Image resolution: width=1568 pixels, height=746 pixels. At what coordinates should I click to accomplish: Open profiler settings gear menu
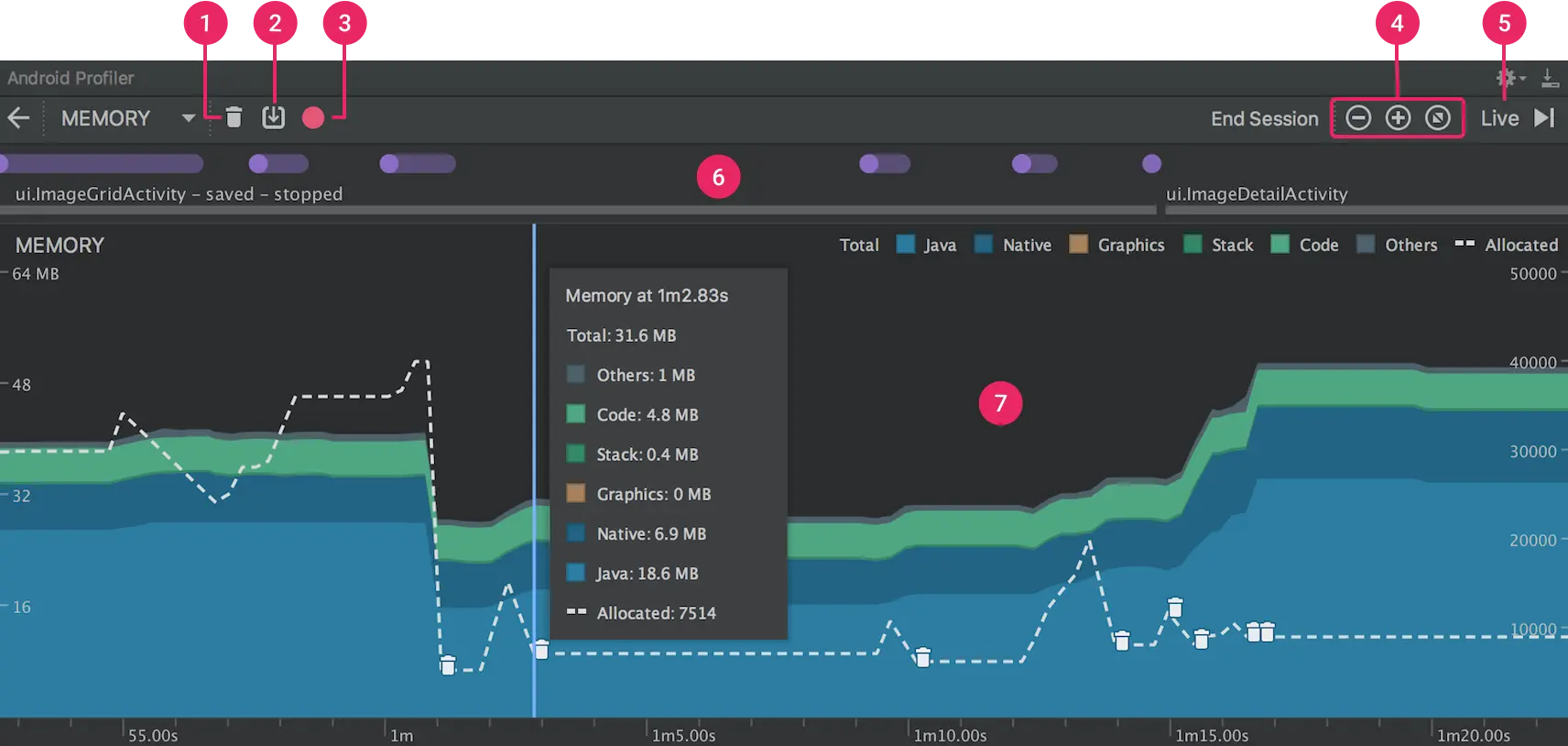pos(1509,78)
